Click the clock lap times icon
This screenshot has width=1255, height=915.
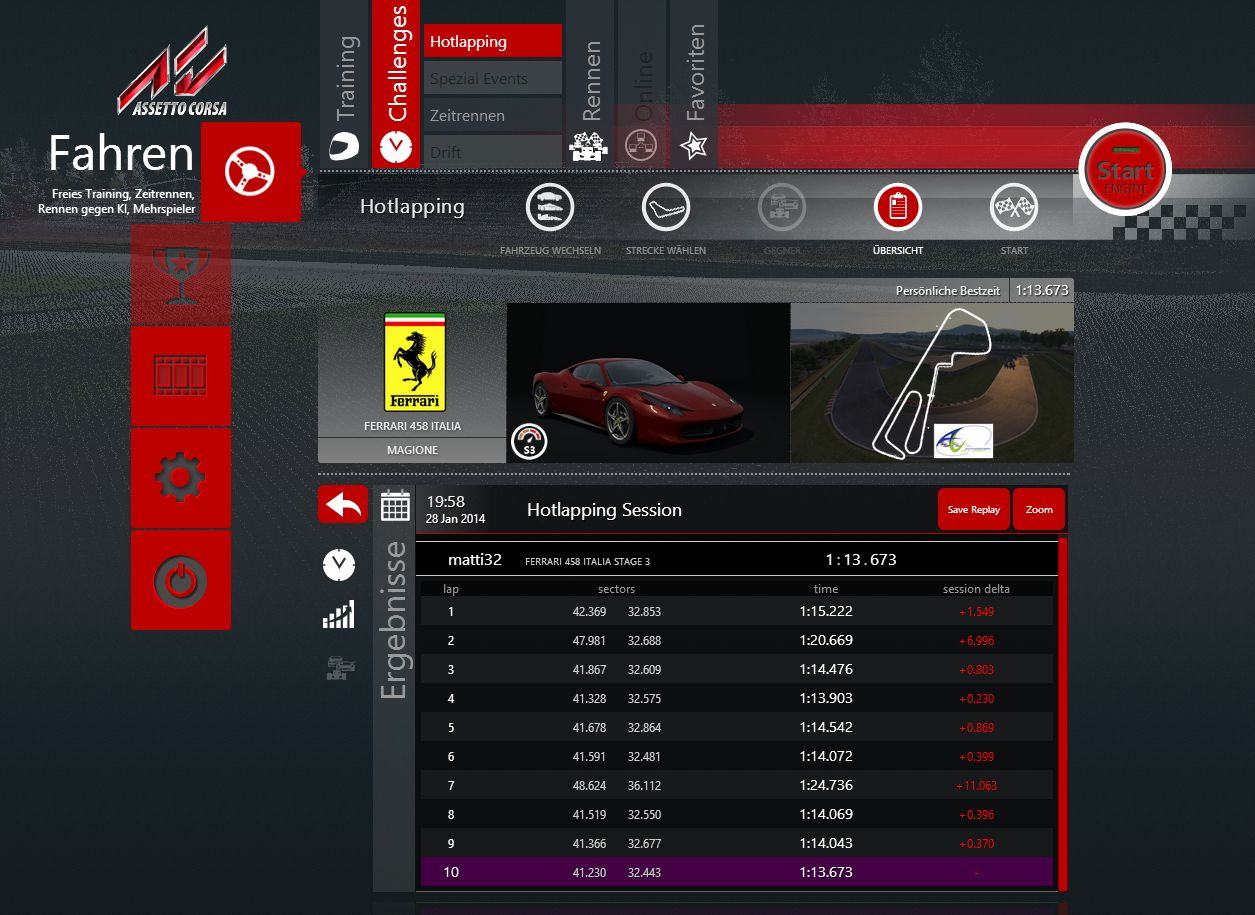339,565
